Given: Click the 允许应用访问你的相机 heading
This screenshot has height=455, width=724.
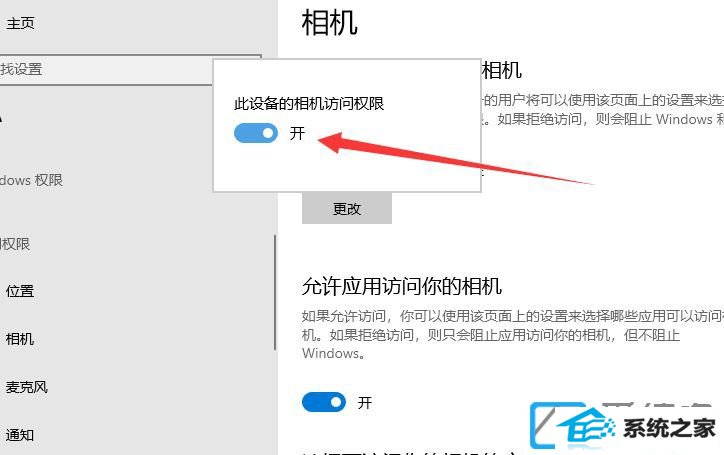Looking at the screenshot, I should pyautogui.click(x=401, y=286).
